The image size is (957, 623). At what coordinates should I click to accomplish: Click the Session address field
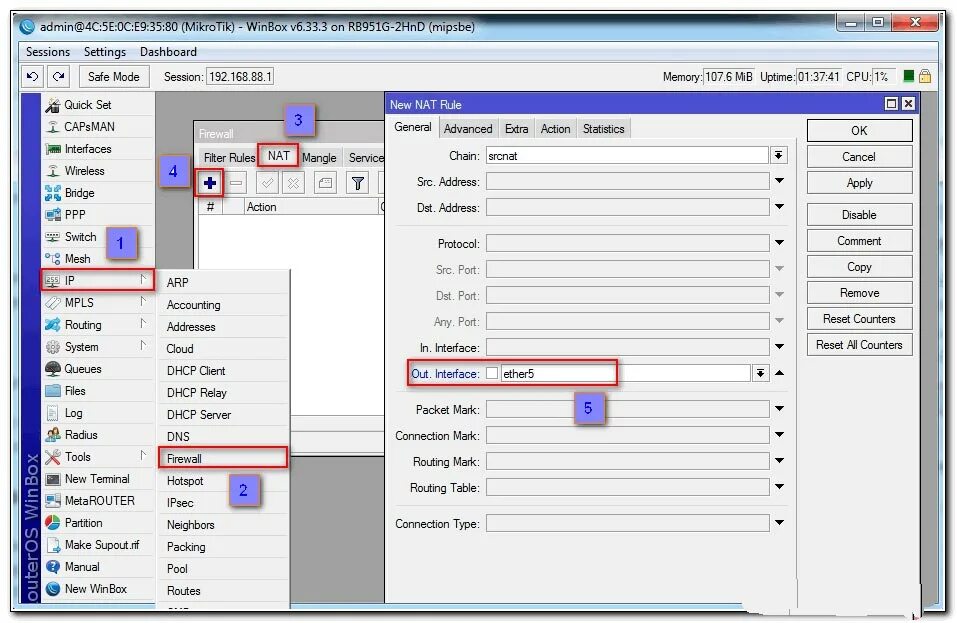[x=240, y=76]
